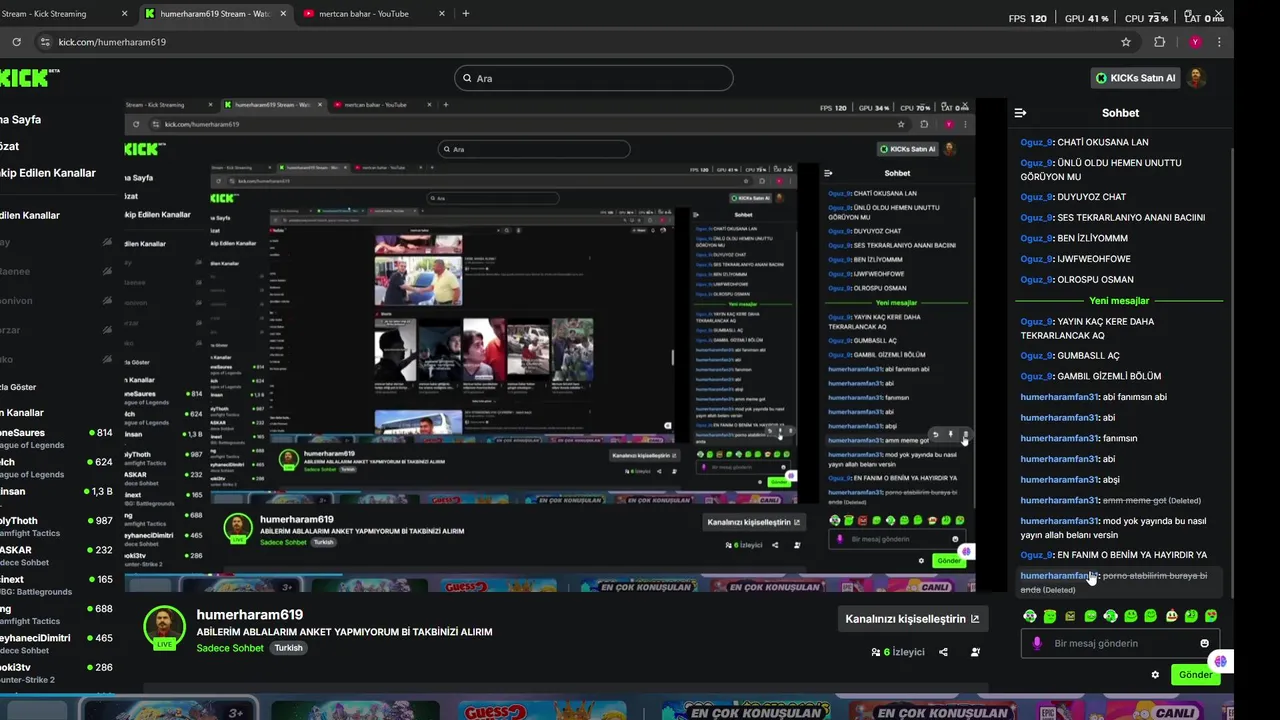Open the floating brain extension icon

(x=1219, y=661)
